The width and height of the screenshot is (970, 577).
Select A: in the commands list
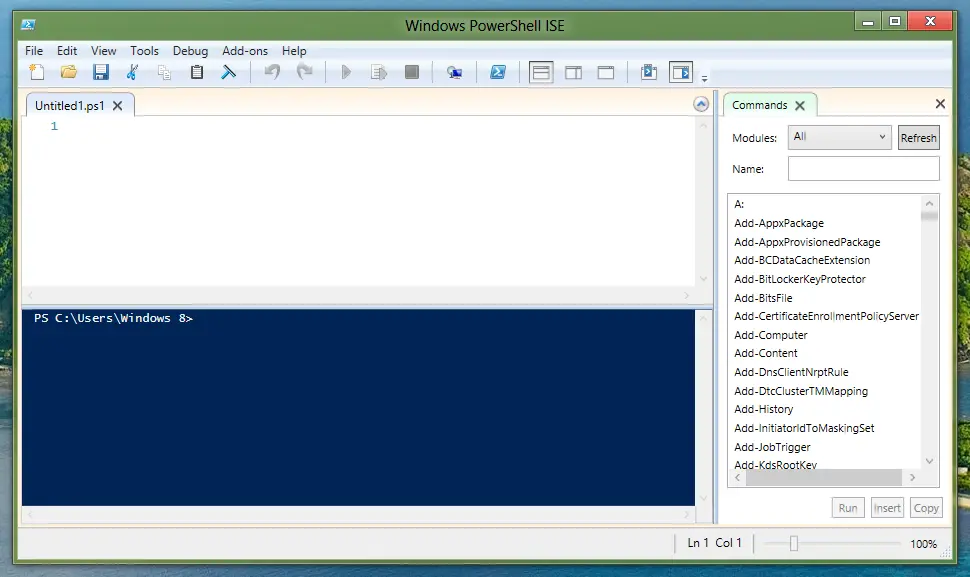point(739,204)
